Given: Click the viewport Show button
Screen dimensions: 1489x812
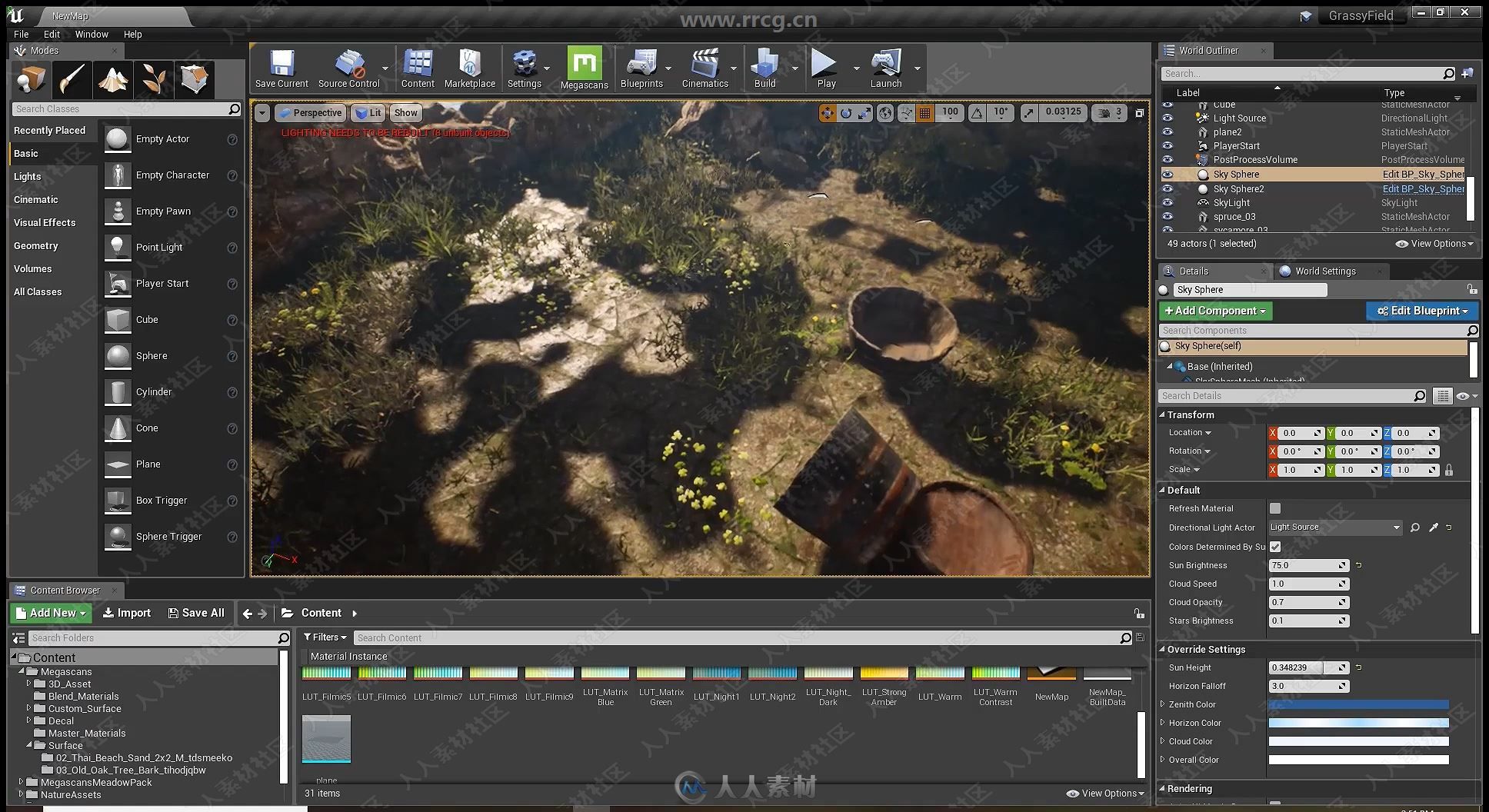Looking at the screenshot, I should click(405, 113).
